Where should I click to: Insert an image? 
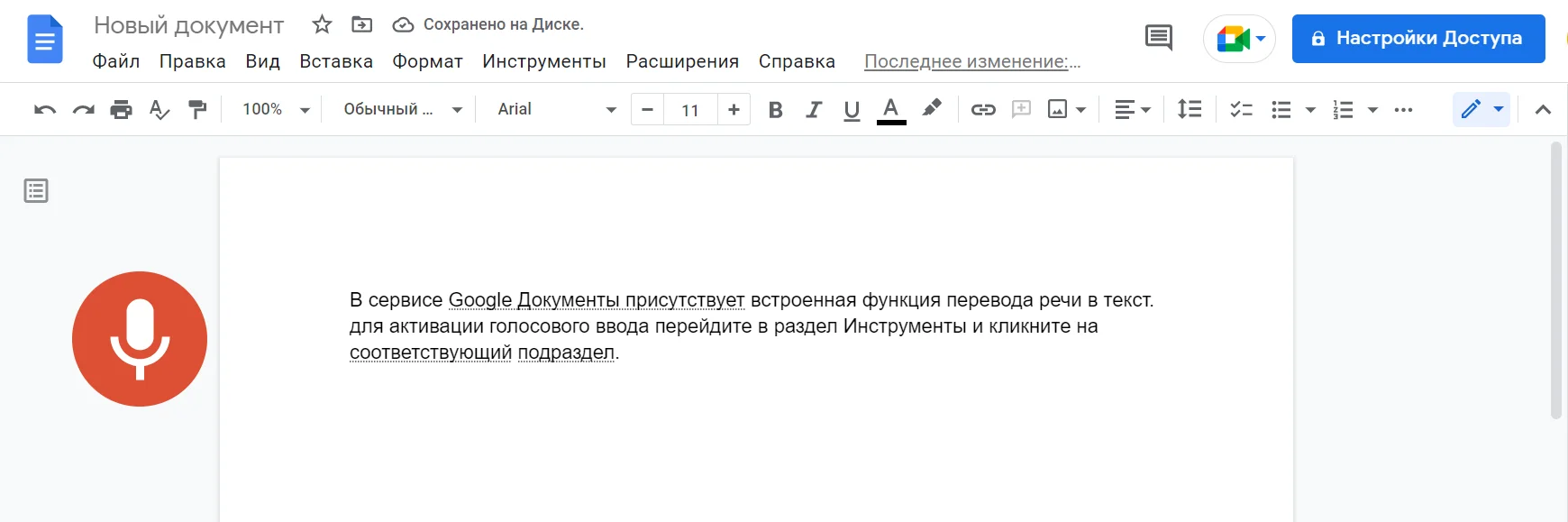pos(1058,110)
